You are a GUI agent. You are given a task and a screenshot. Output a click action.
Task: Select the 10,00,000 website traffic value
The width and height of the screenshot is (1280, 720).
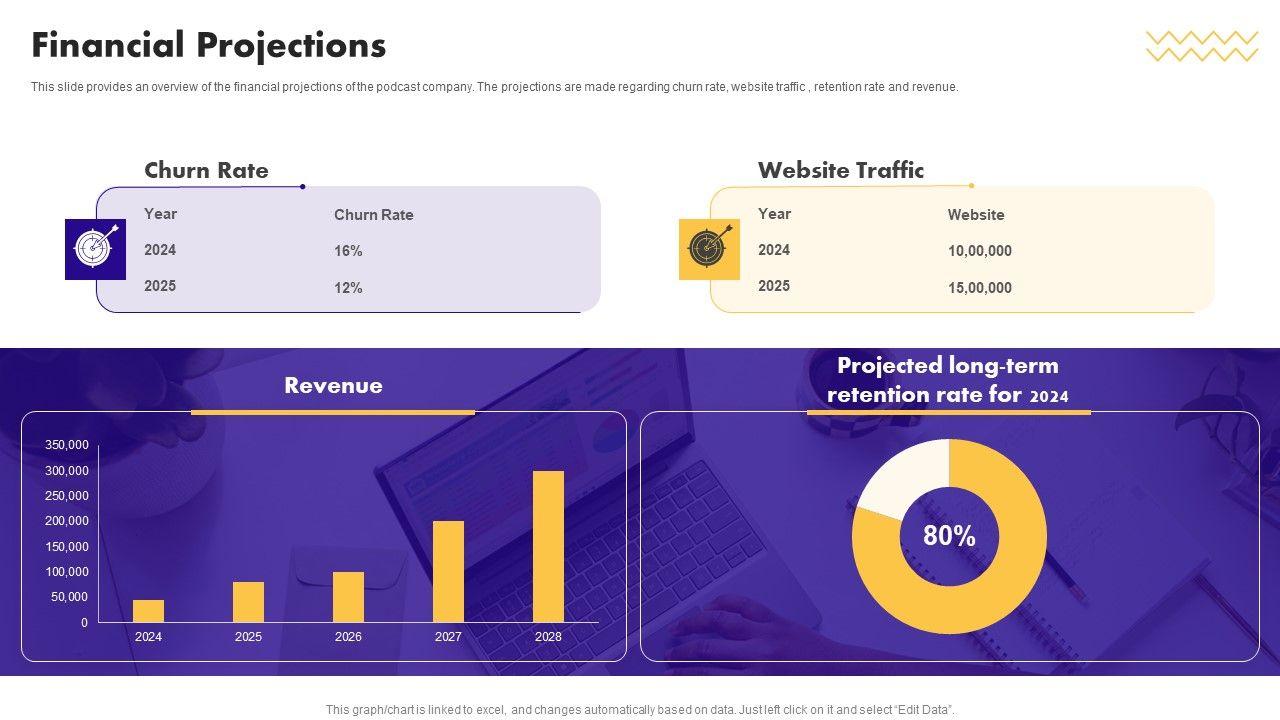(979, 251)
